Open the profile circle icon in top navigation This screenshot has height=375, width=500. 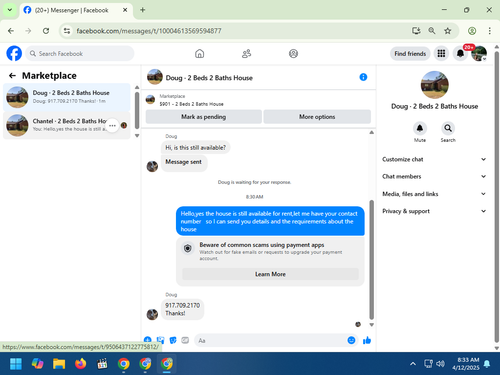(293, 53)
